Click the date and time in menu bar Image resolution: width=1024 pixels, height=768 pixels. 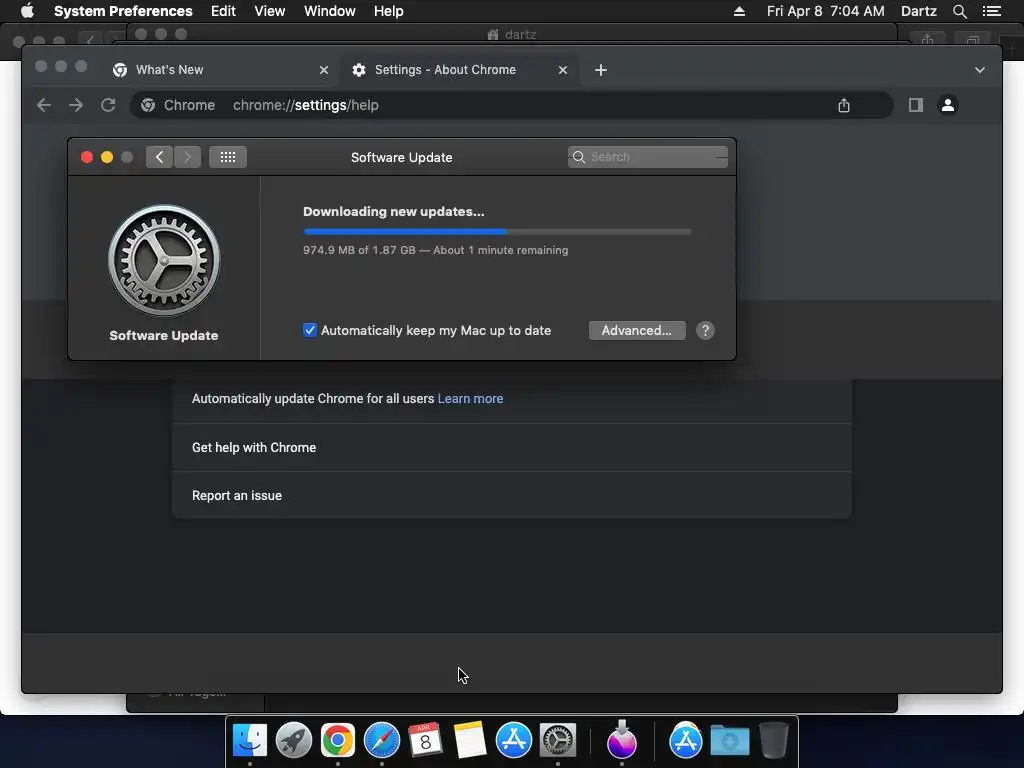[825, 11]
